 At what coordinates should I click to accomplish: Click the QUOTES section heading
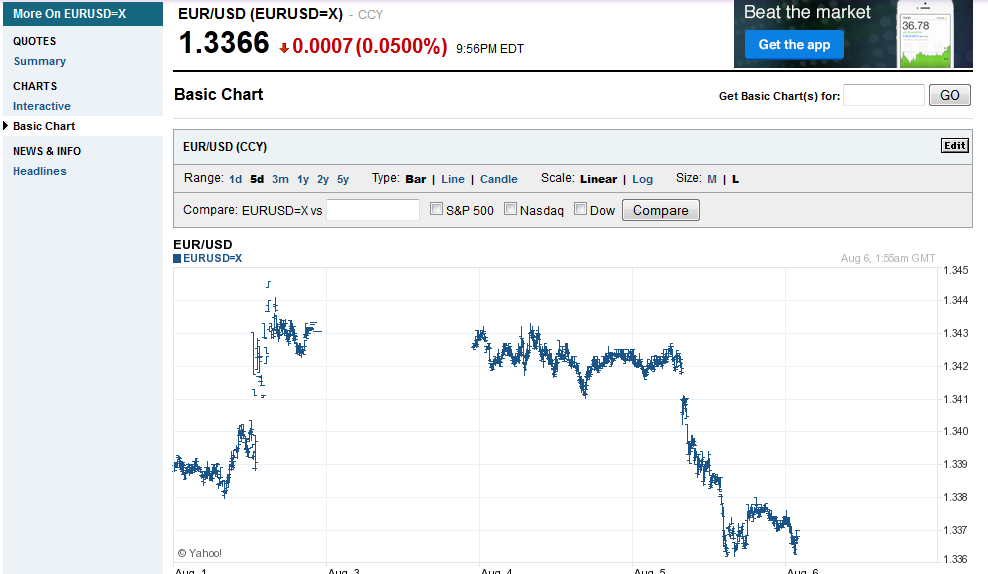pyautogui.click(x=35, y=42)
